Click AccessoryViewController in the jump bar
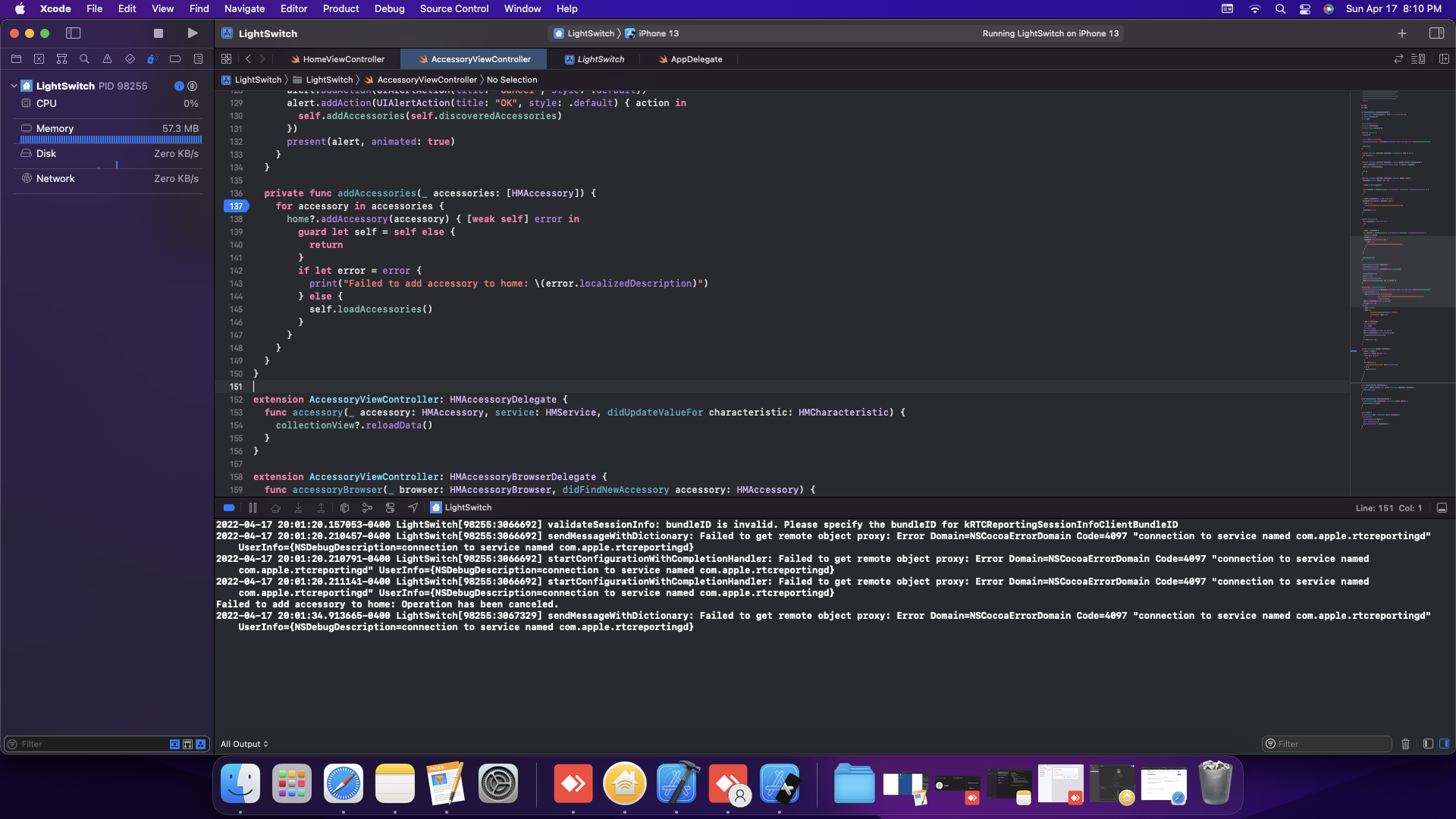This screenshot has height=819, width=1456. [x=426, y=80]
